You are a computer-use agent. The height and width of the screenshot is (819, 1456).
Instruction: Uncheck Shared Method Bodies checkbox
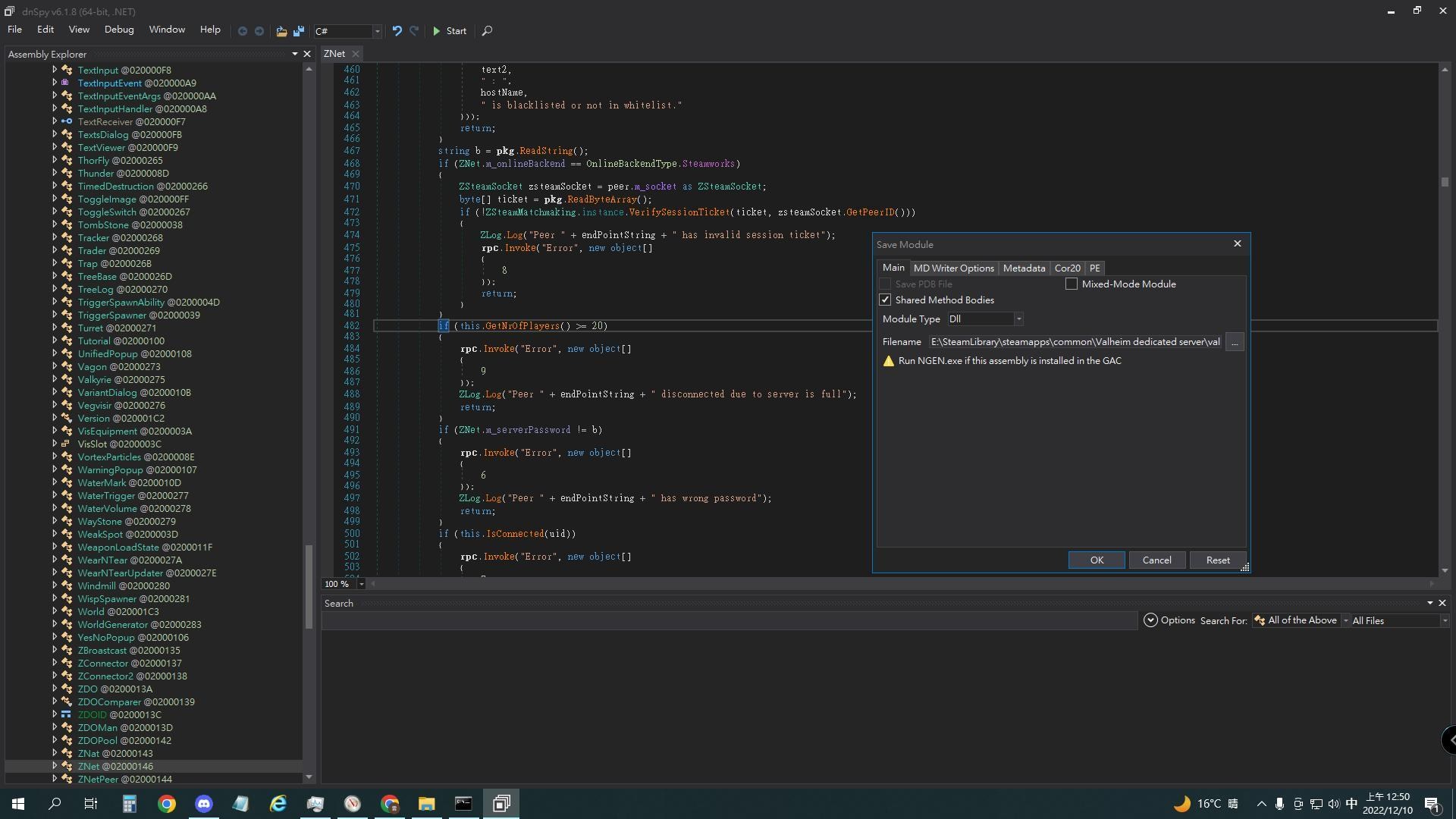885,300
